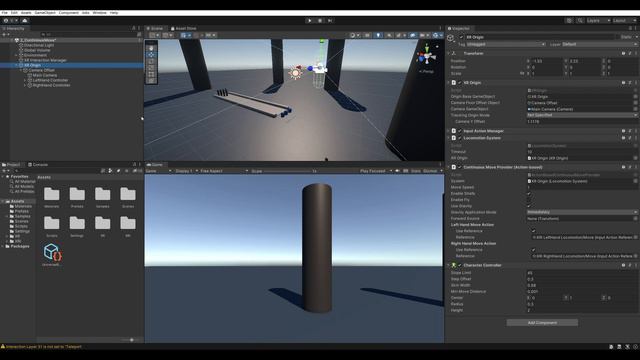Screen dimensions: 640x360
Task: Open the GameObject menu
Action: [45, 13]
